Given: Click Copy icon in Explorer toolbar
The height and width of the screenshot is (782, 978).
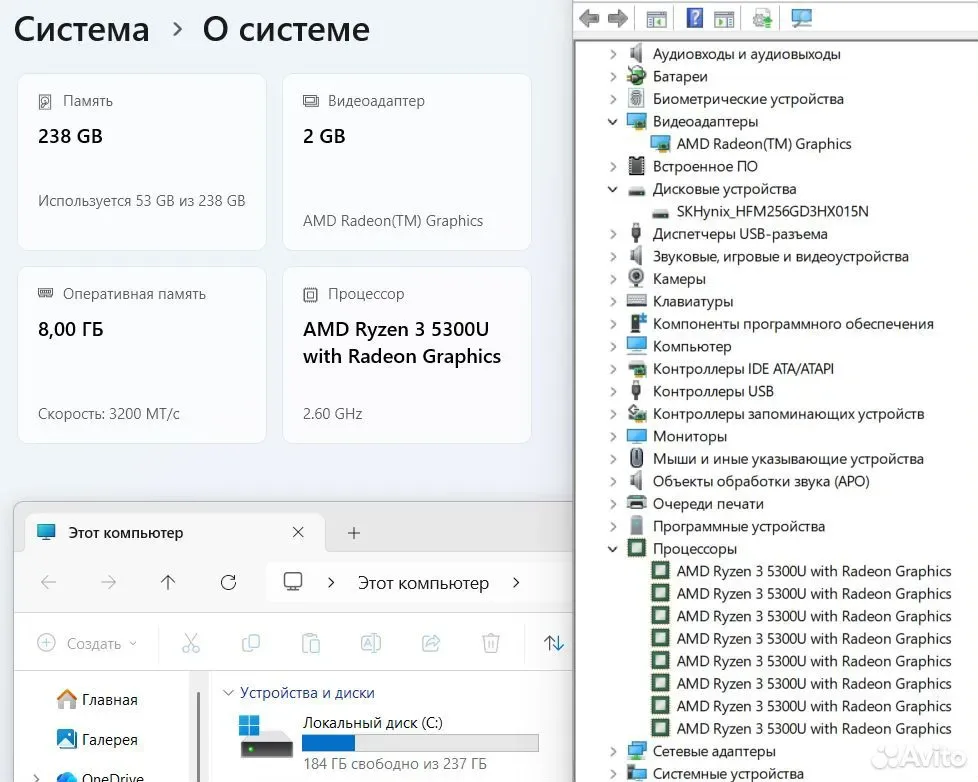Looking at the screenshot, I should click(251, 643).
